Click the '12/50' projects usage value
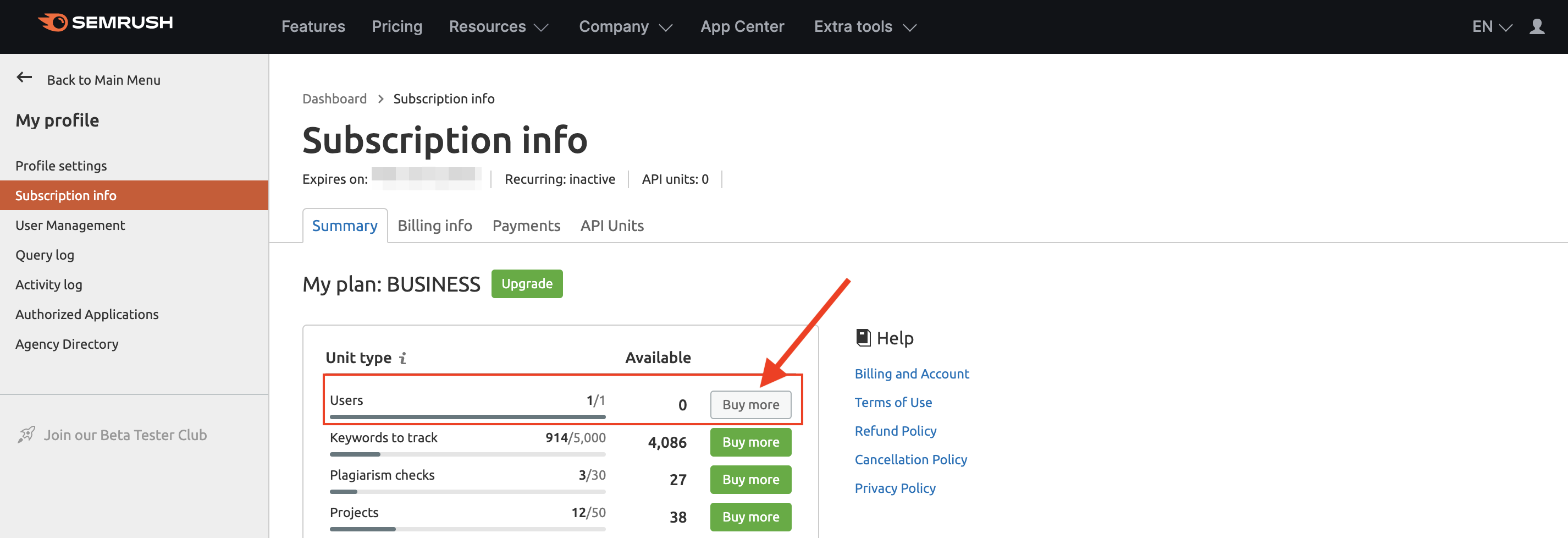 [588, 512]
